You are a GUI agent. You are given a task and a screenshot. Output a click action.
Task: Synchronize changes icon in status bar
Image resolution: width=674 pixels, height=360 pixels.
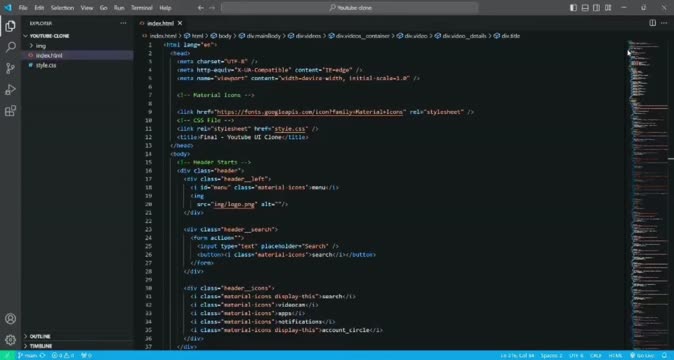43,355
